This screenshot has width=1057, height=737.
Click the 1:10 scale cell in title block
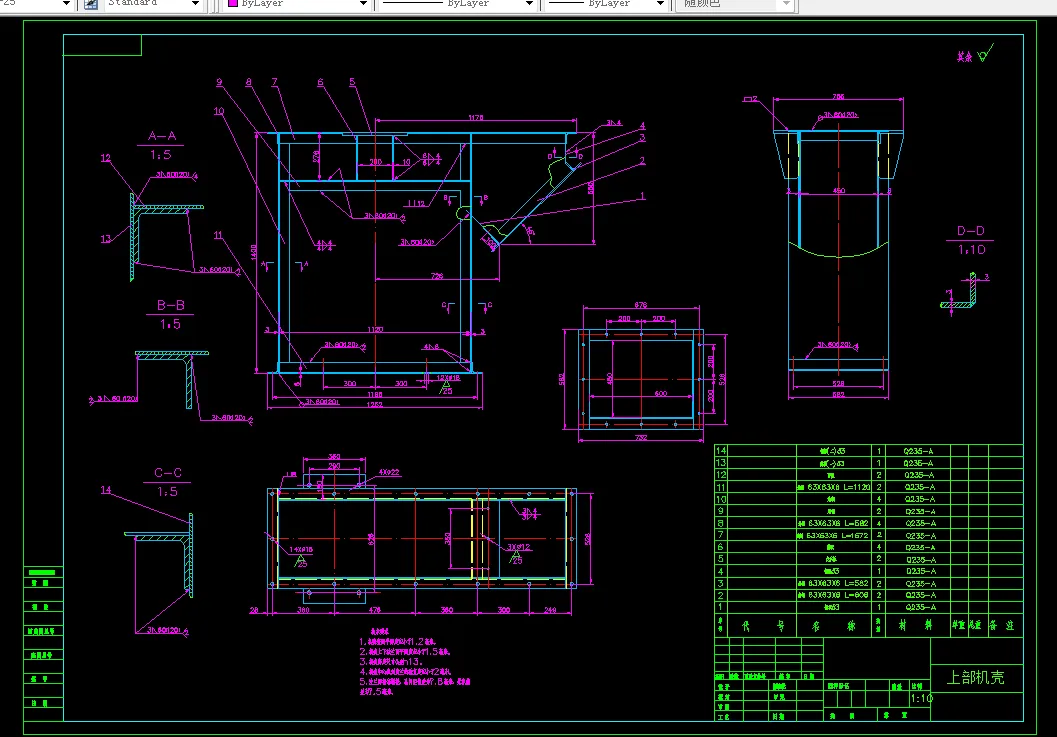pyautogui.click(x=922, y=699)
